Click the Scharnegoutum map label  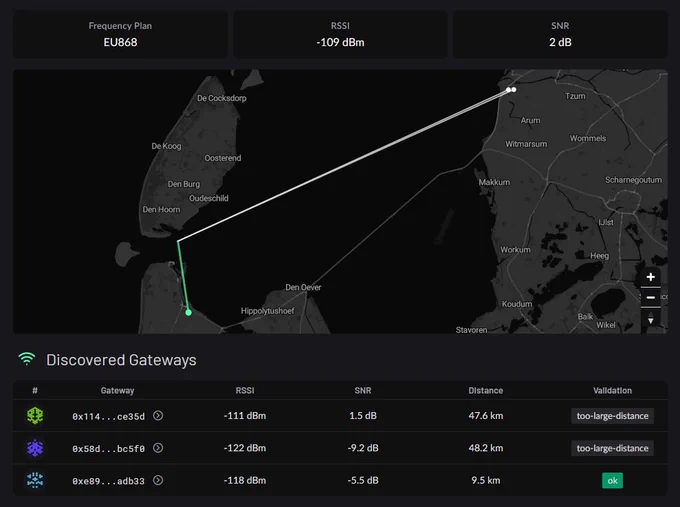[x=633, y=180]
